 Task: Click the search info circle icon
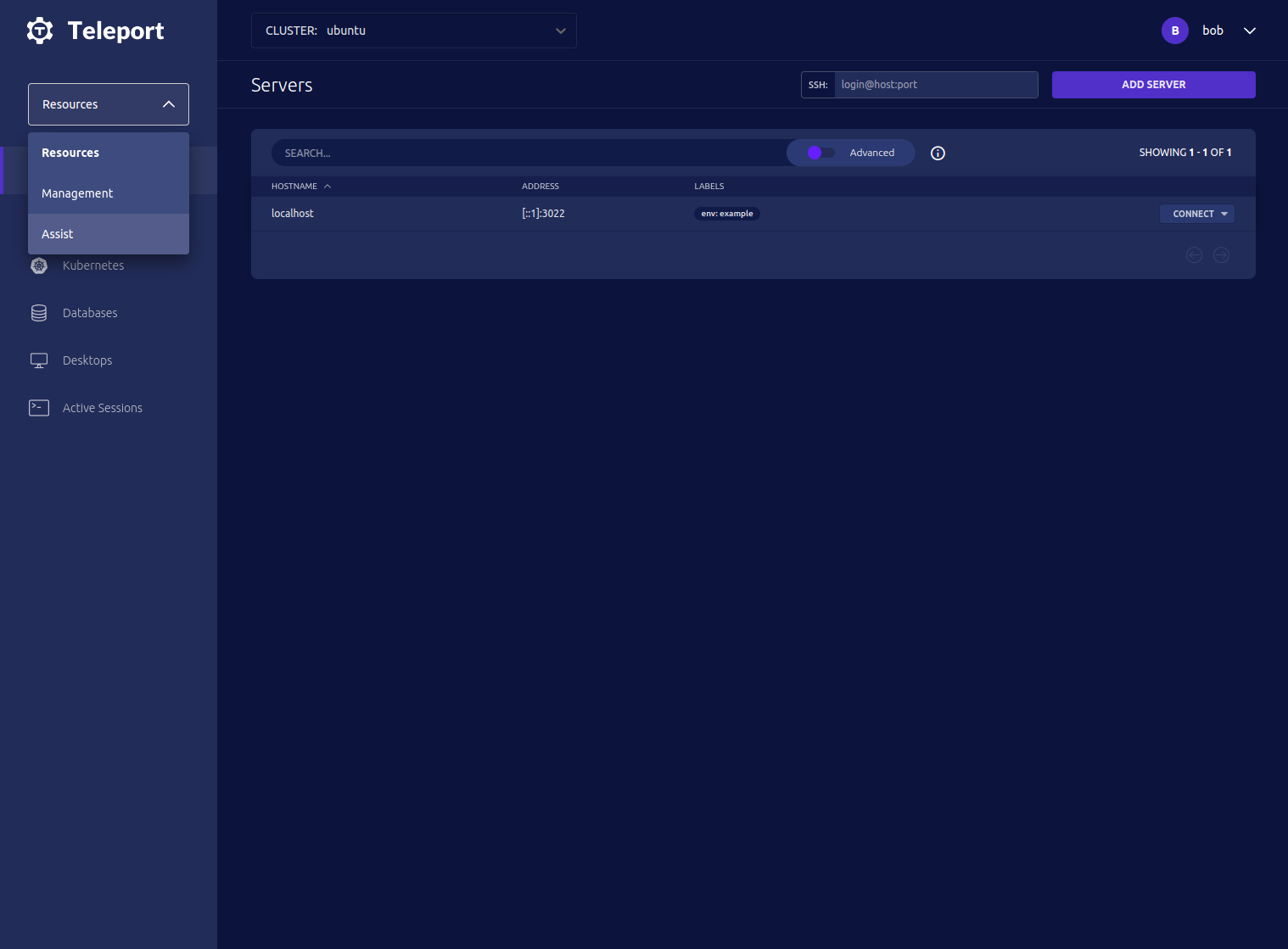click(x=938, y=154)
